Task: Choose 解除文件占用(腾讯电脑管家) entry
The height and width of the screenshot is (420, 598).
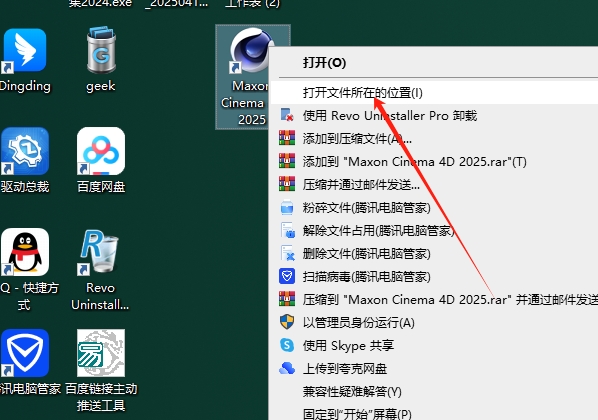Action: coord(433,230)
